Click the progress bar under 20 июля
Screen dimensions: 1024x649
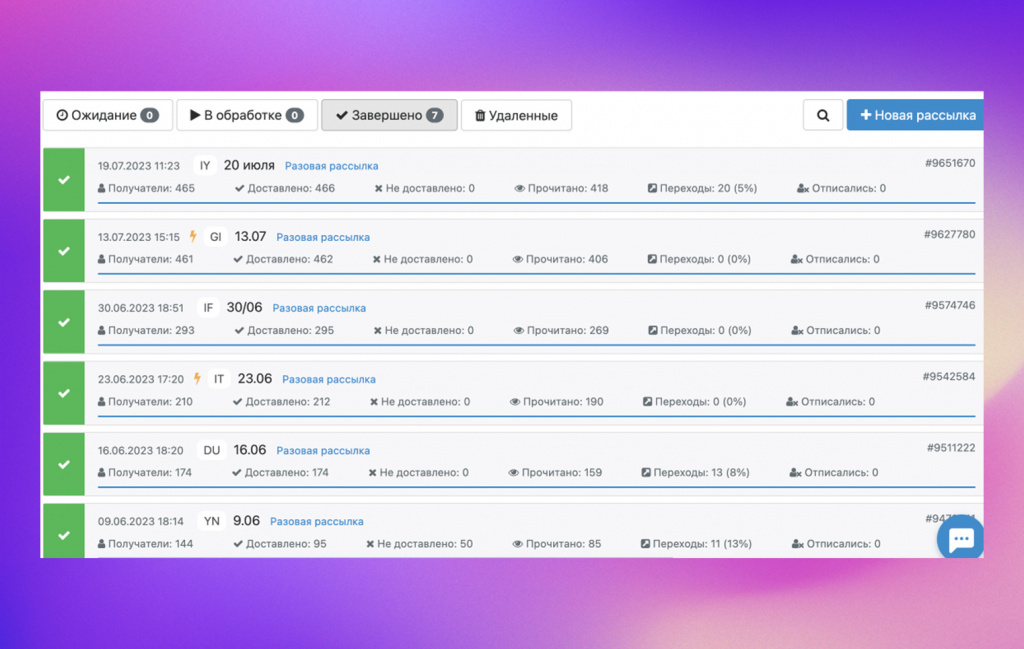click(x=536, y=203)
